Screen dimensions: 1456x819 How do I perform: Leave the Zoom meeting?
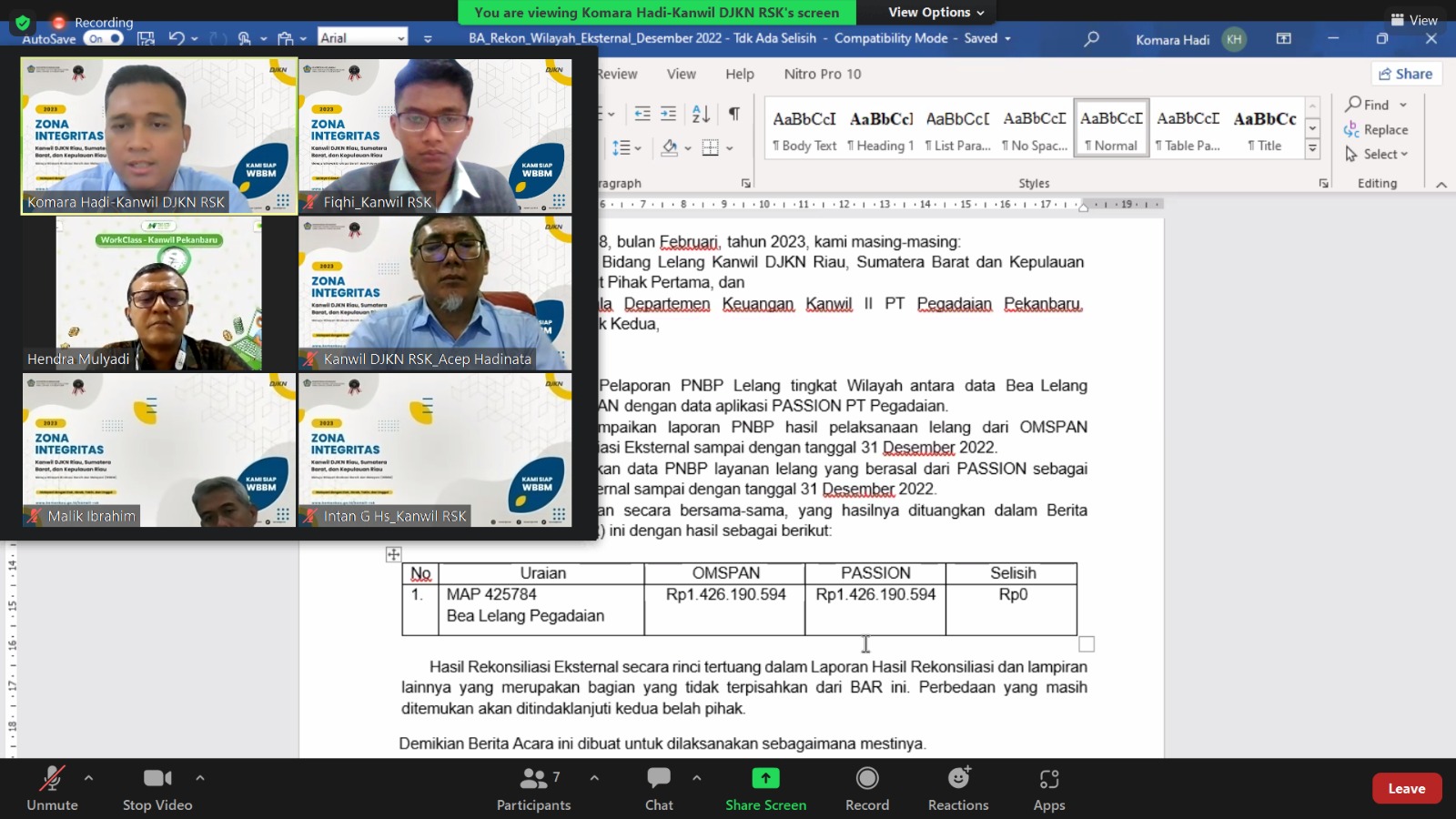click(1406, 789)
